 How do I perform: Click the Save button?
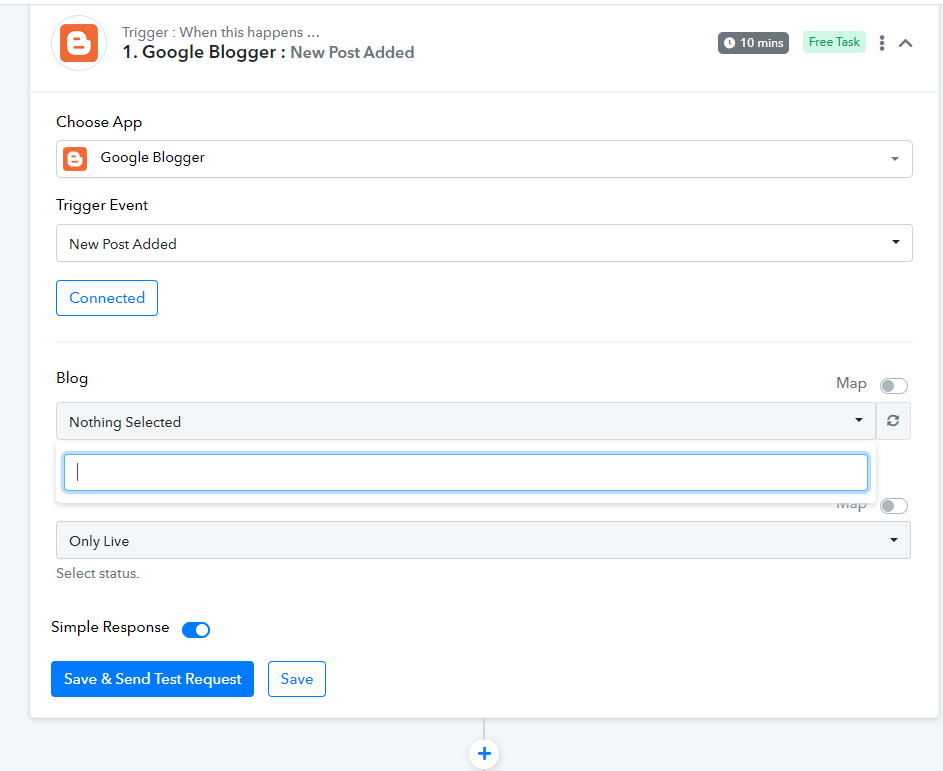(x=296, y=679)
